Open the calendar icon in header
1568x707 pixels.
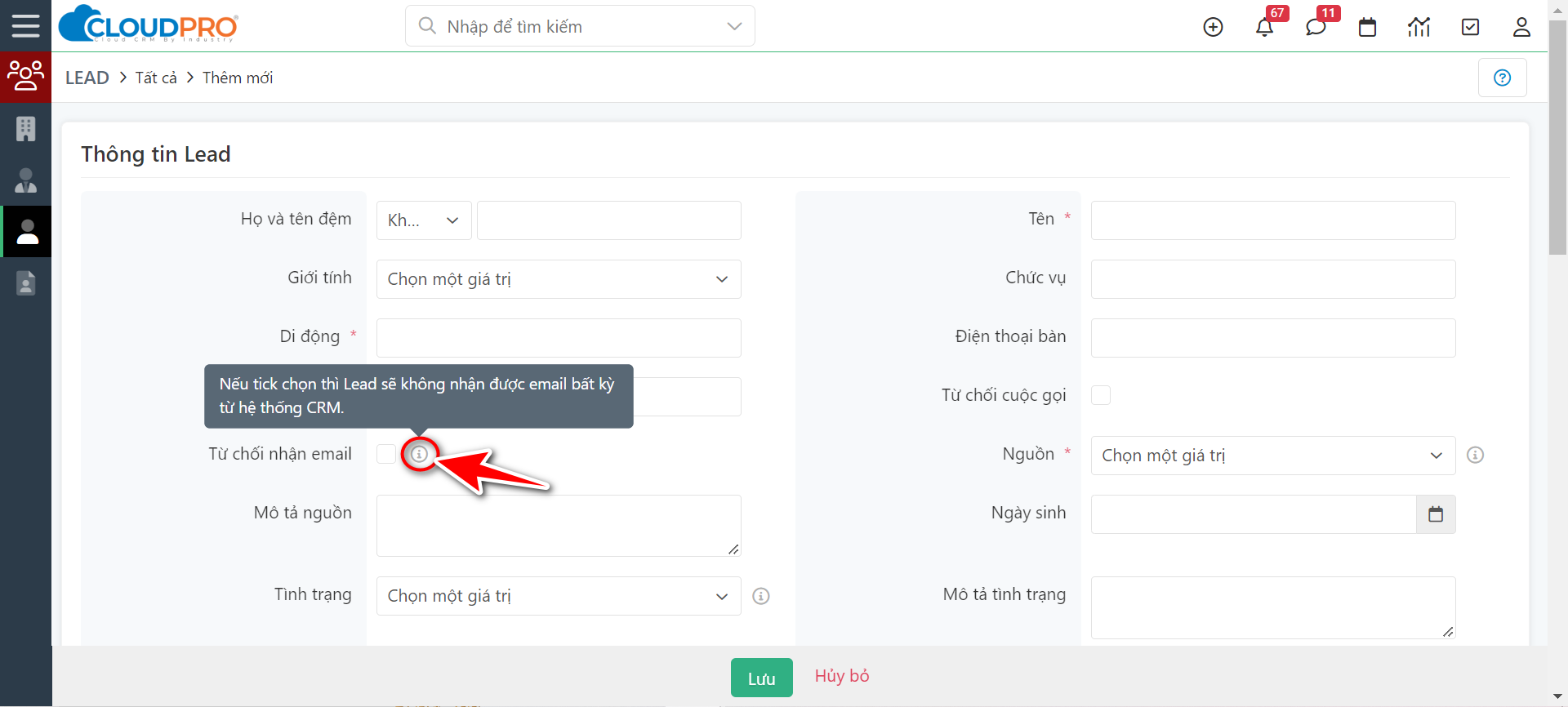point(1367,27)
